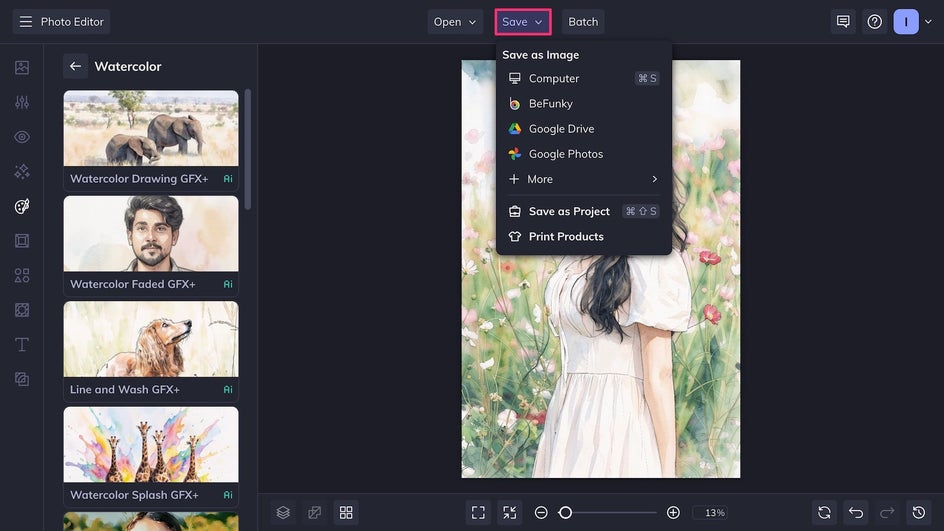This screenshot has width=944, height=531.
Task: Click the 13% zoom percentage field
Action: point(710,512)
